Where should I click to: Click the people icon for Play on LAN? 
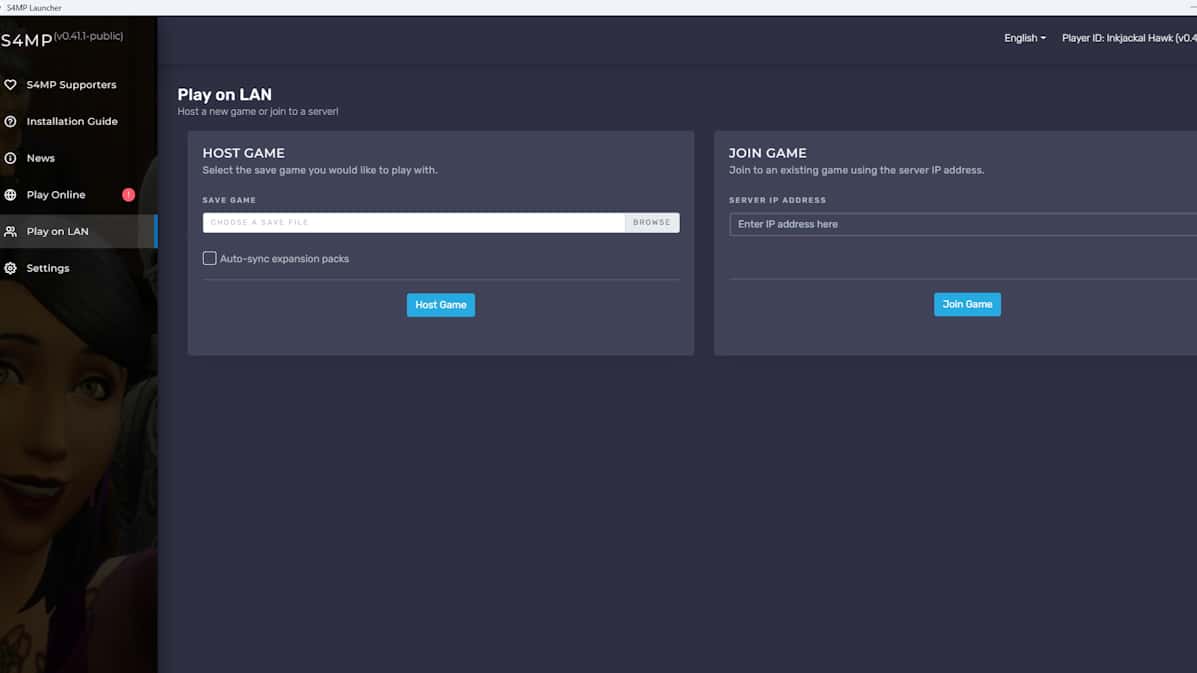[x=11, y=231]
